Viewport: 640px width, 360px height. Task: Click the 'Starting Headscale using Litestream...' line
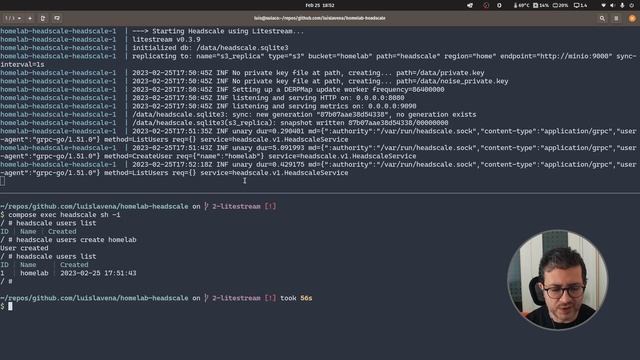click(218, 31)
